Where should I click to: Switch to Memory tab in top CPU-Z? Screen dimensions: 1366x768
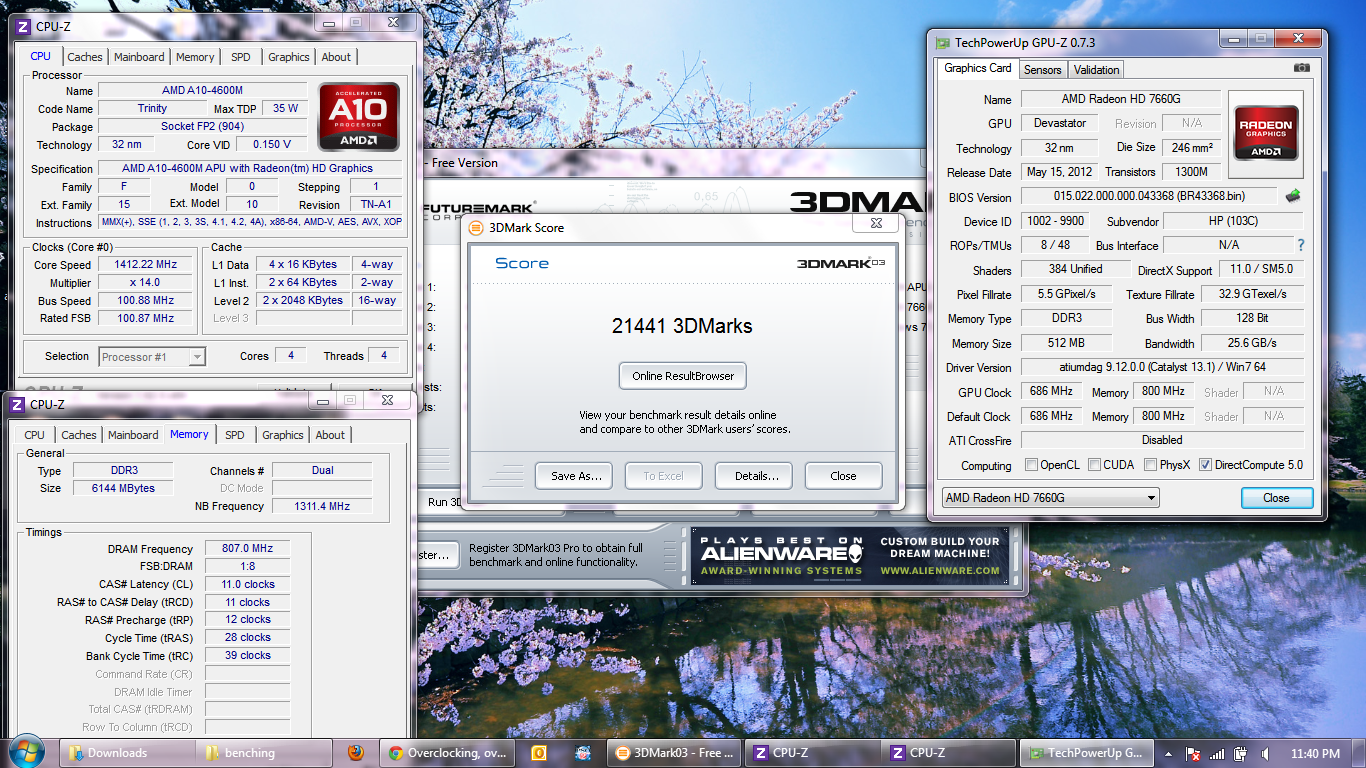(x=195, y=57)
